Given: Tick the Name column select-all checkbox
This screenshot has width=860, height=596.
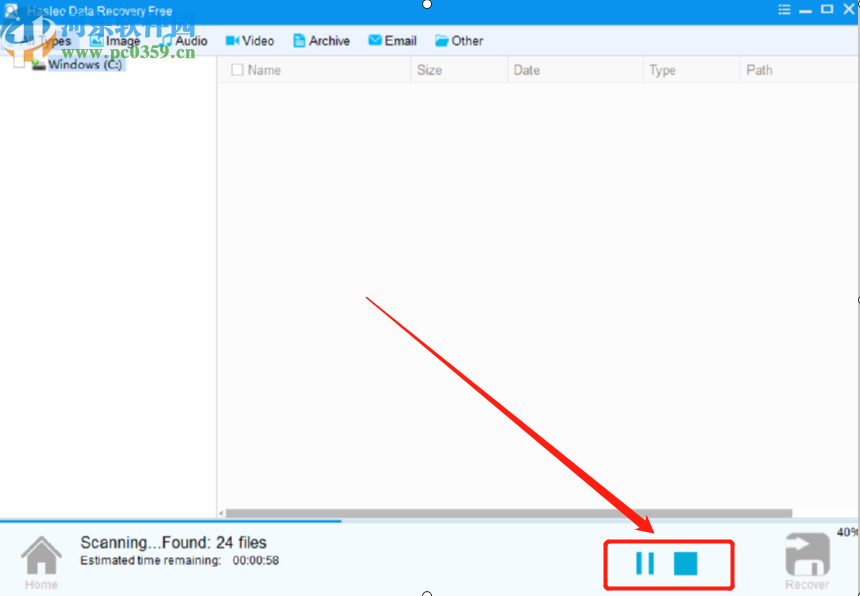Looking at the screenshot, I should point(237,70).
